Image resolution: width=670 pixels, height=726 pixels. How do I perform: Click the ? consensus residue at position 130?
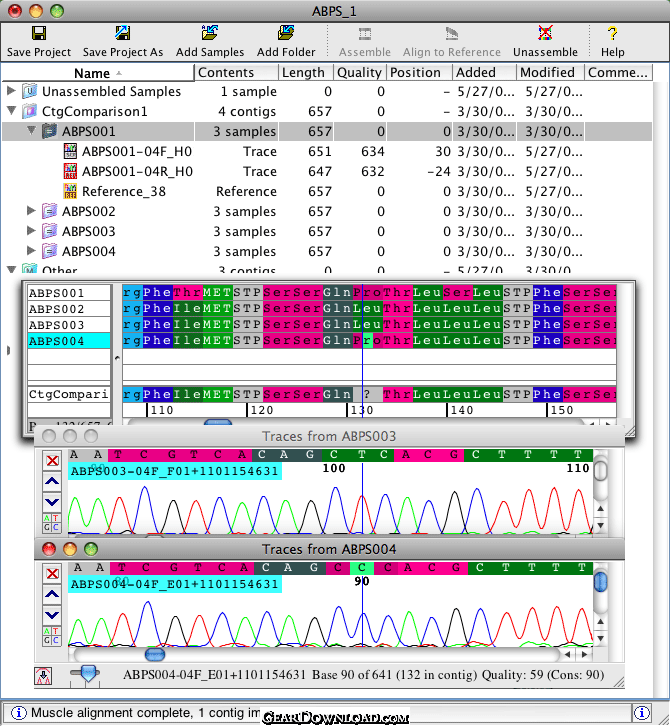(x=367, y=394)
